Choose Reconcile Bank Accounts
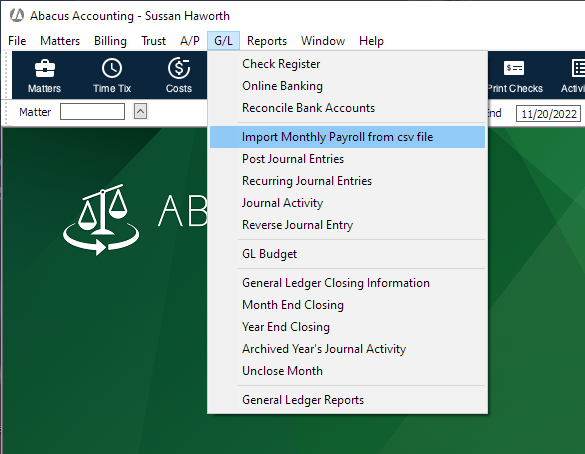The height and width of the screenshot is (454, 585). pyautogui.click(x=347, y=108)
